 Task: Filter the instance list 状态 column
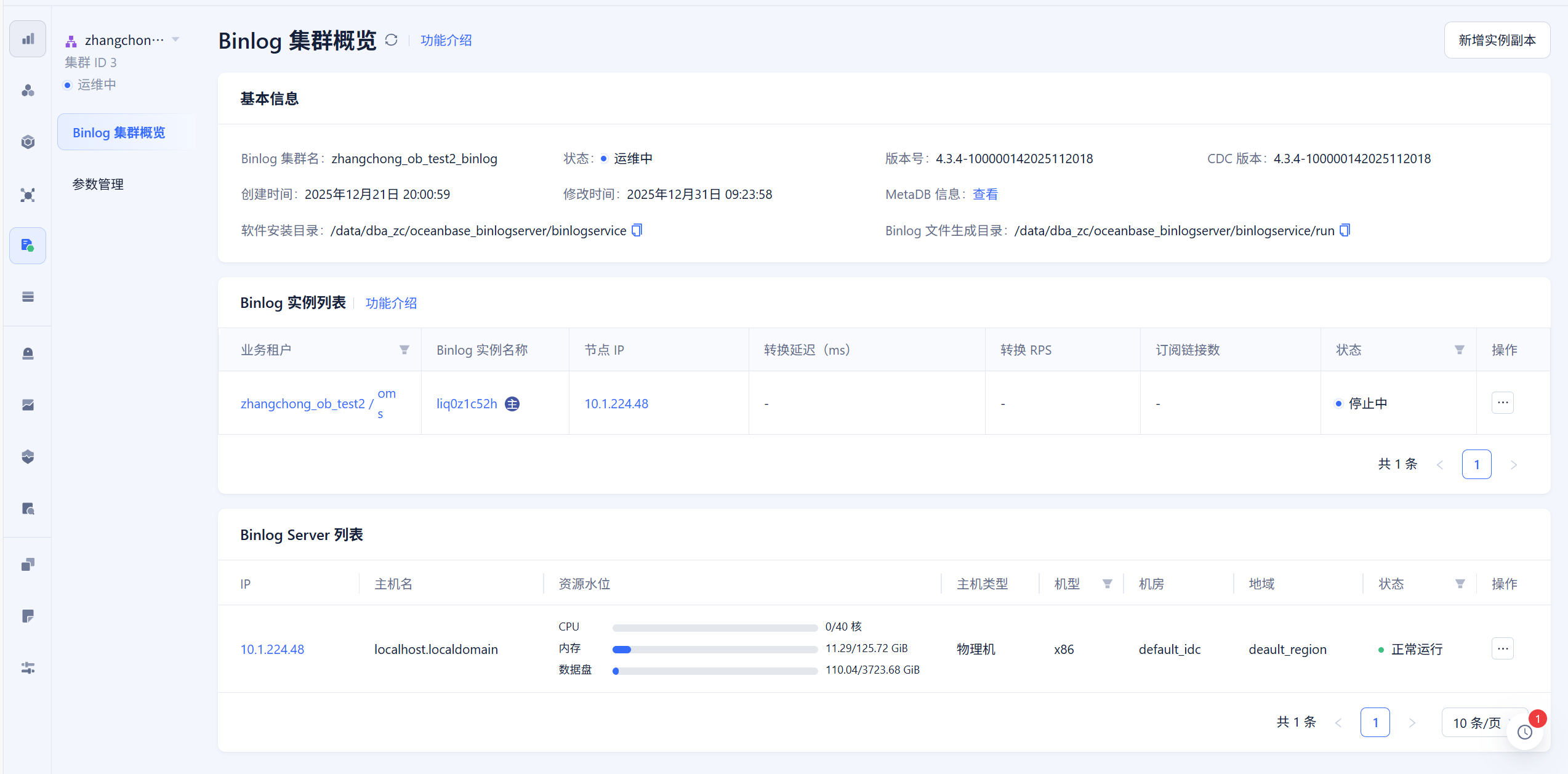coord(1460,350)
